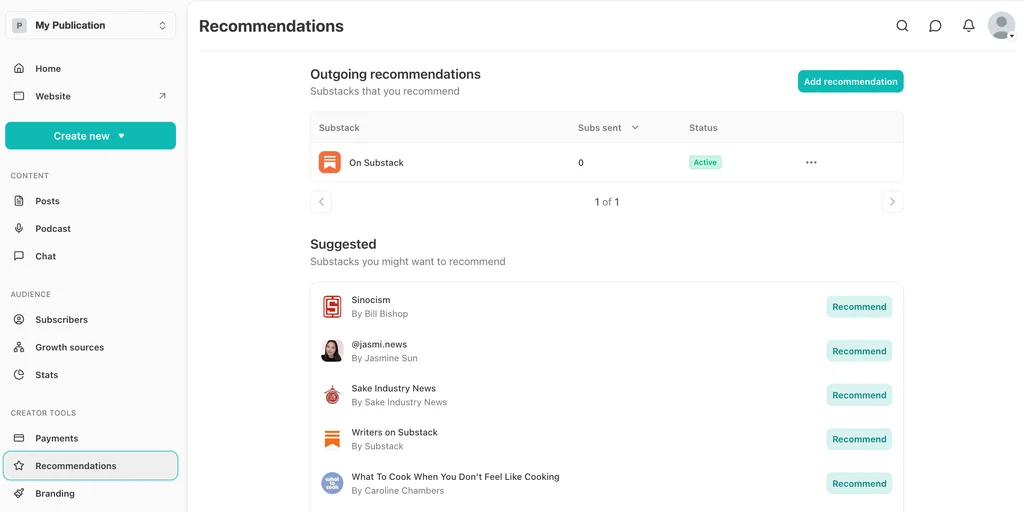This screenshot has width=1024, height=512.
Task: Recommend Sinocism
Action: click(x=859, y=307)
